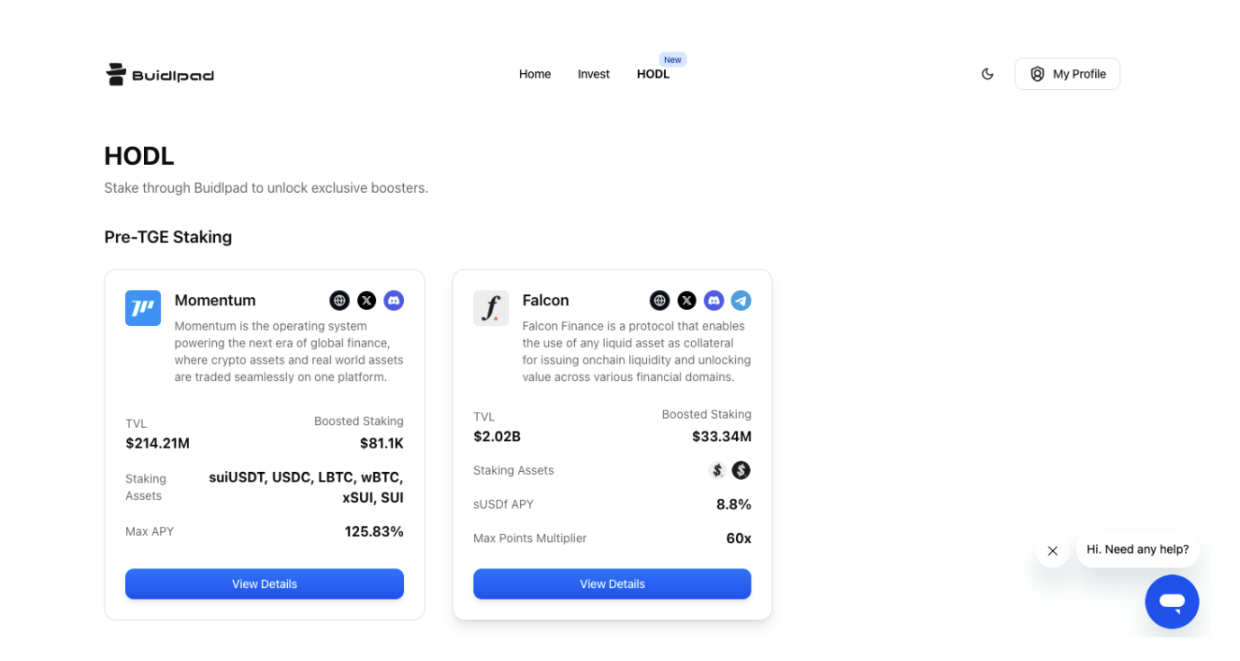
Task: Click the Buidlpad logo
Action: (x=160, y=75)
